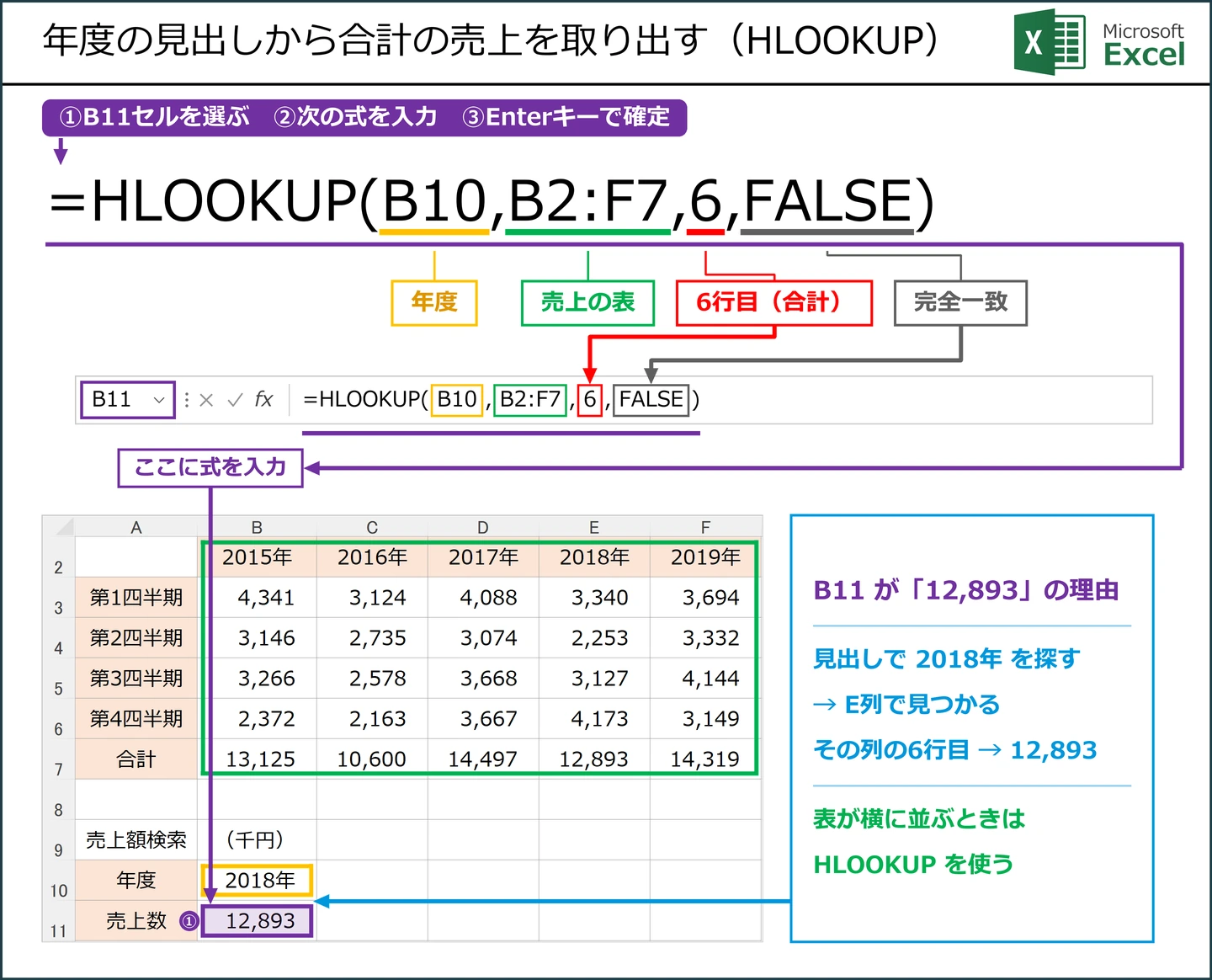Image resolution: width=1212 pixels, height=980 pixels.
Task: Click inside the formula bar HLOOKUP formula
Action: tap(501, 399)
